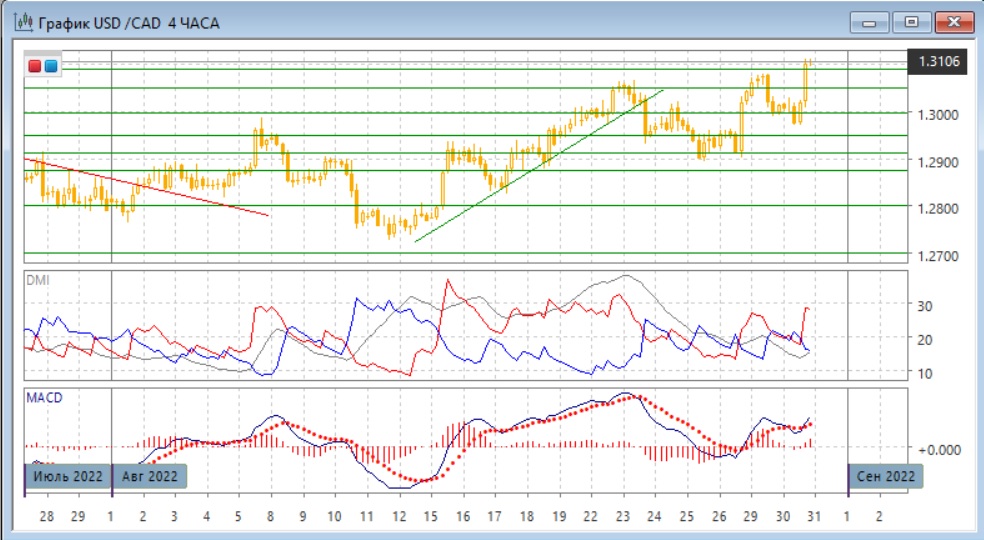
Task: Select the Сен 2022 month marker
Action: click(886, 476)
